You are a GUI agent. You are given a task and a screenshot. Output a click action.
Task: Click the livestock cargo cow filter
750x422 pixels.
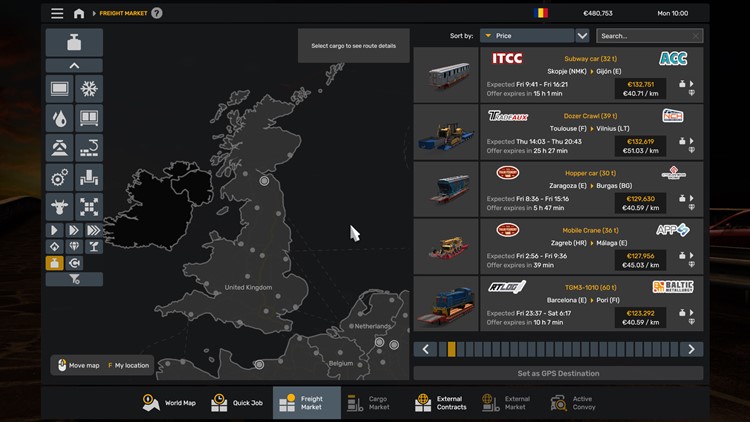59,207
